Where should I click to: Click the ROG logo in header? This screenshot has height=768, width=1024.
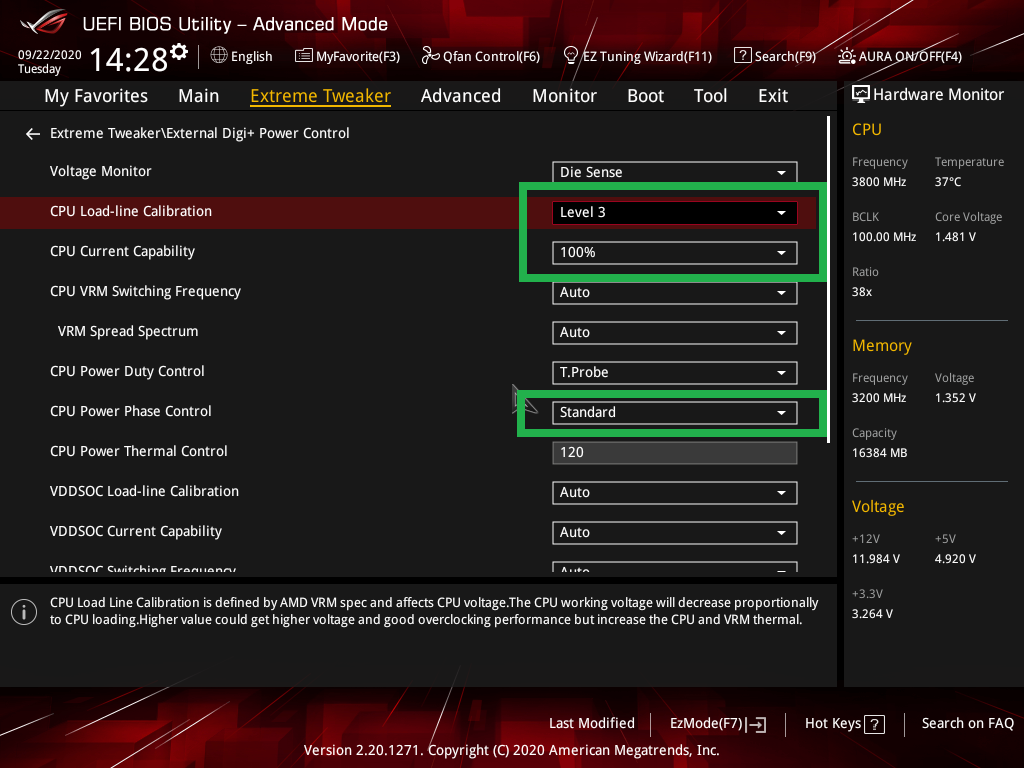point(44,22)
